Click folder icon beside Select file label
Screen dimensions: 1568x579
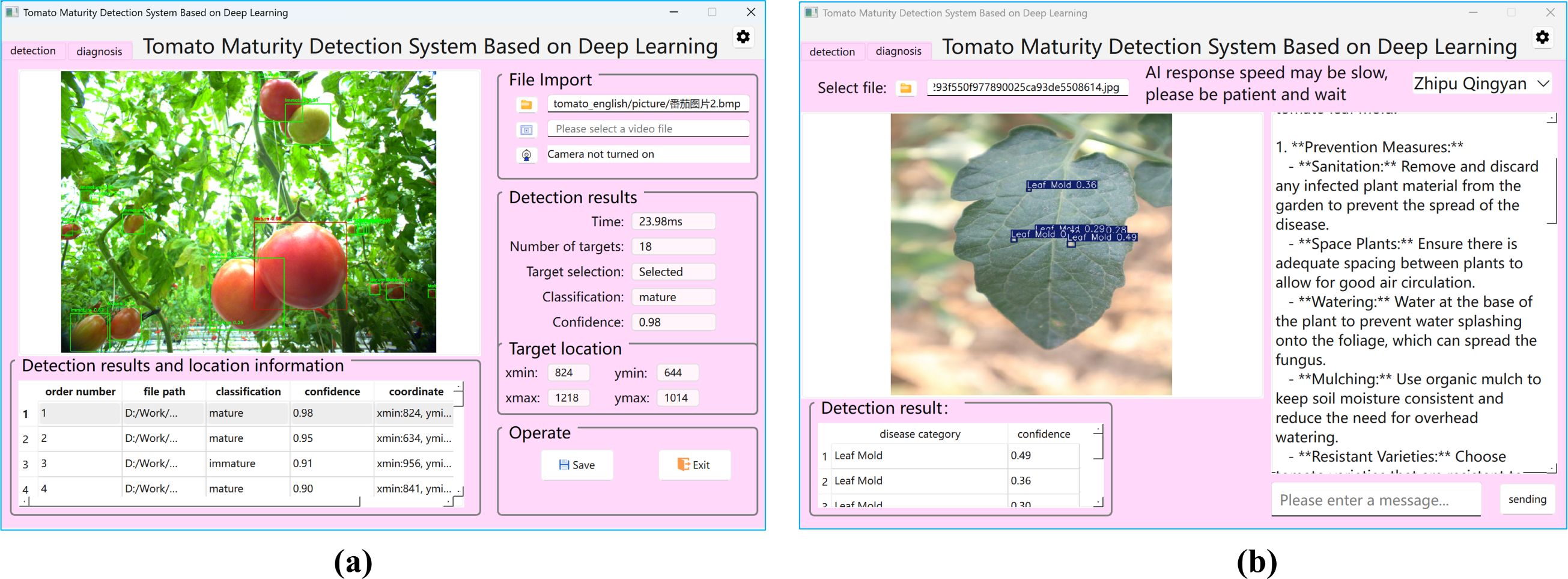pos(905,88)
